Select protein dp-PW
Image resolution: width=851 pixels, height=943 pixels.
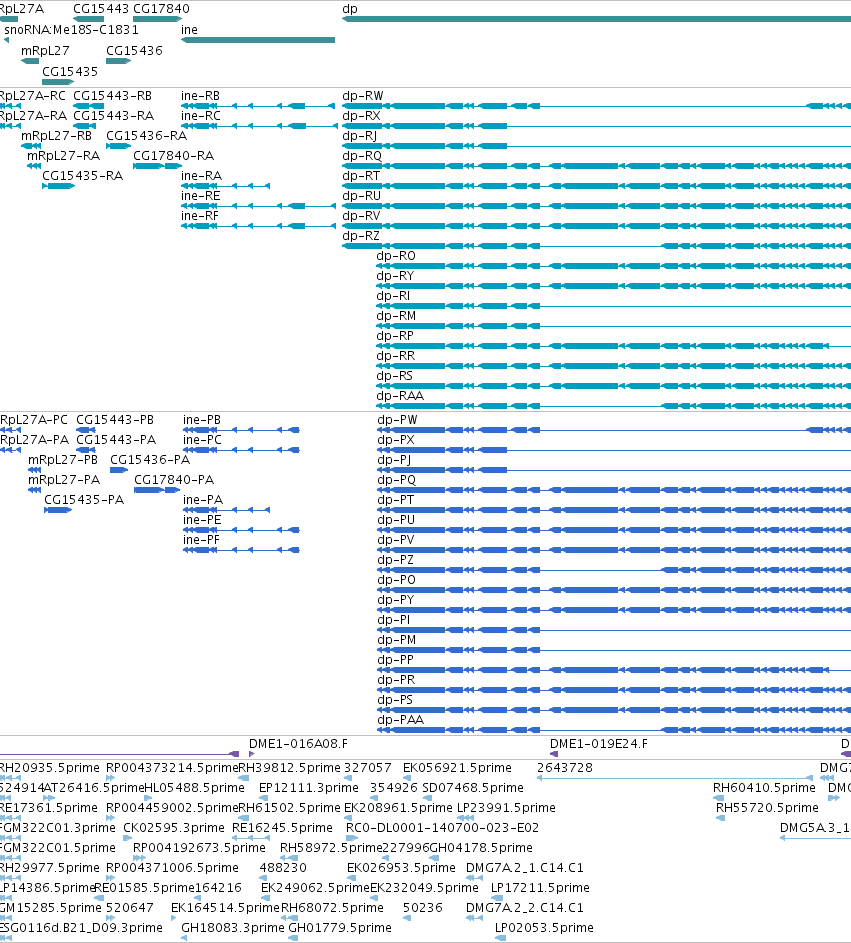(614, 430)
